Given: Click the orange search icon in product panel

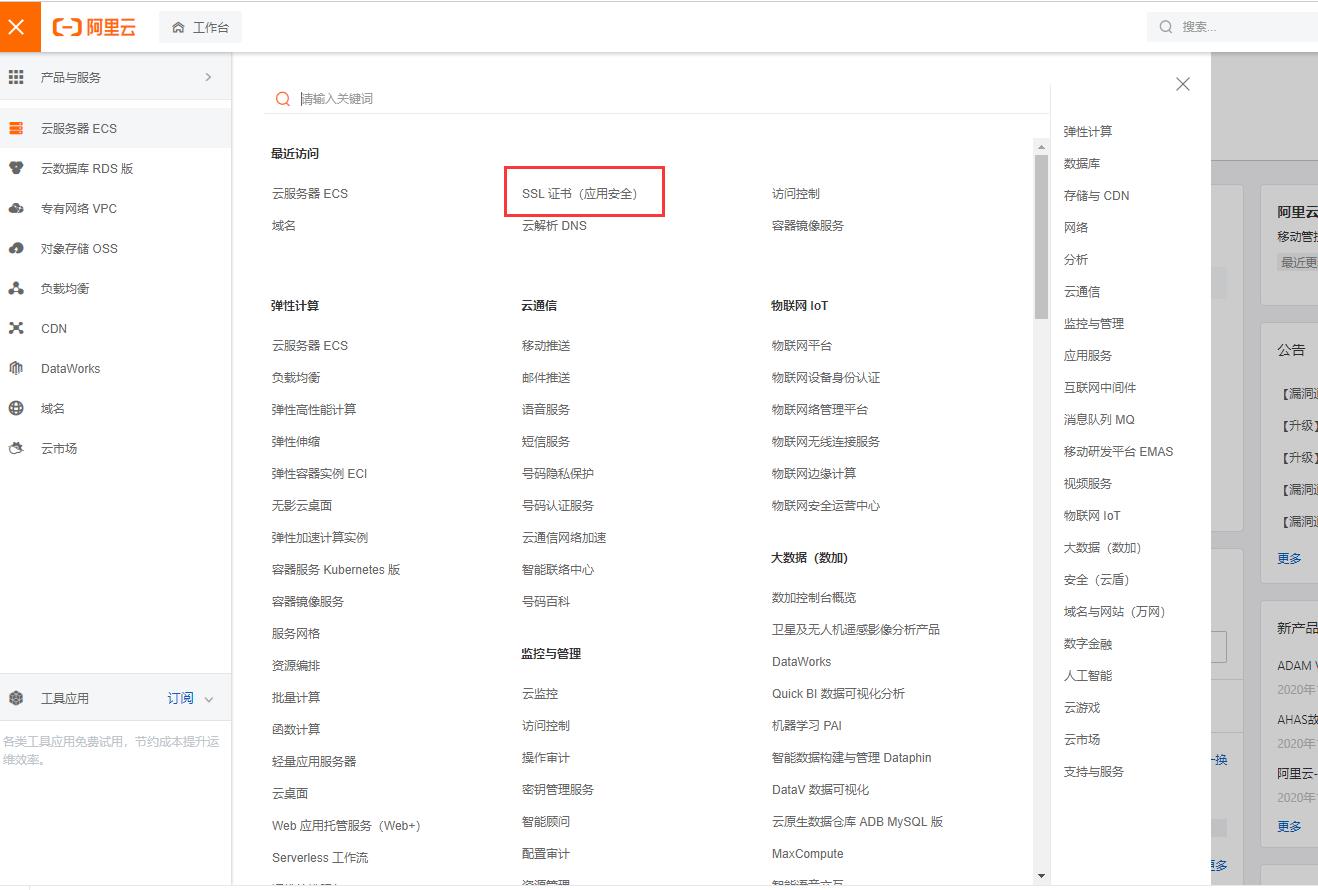Looking at the screenshot, I should [x=283, y=98].
